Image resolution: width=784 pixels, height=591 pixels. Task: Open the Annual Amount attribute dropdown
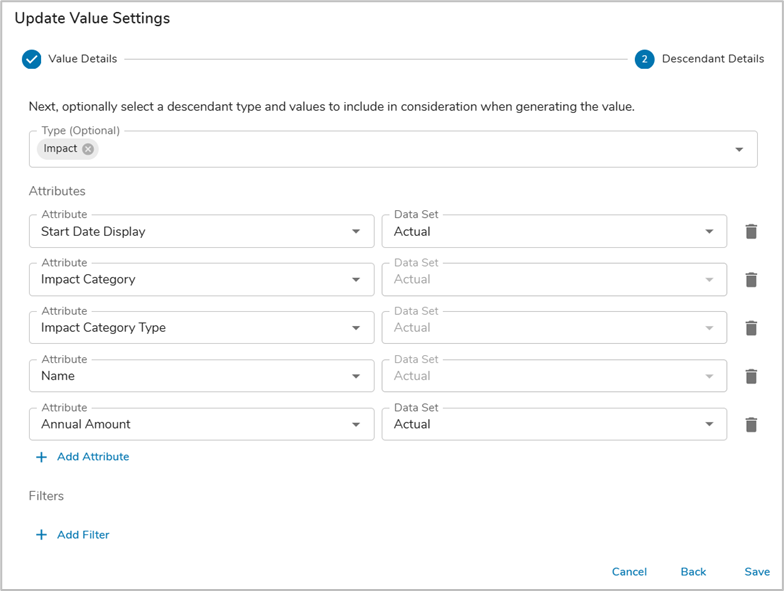(356, 424)
